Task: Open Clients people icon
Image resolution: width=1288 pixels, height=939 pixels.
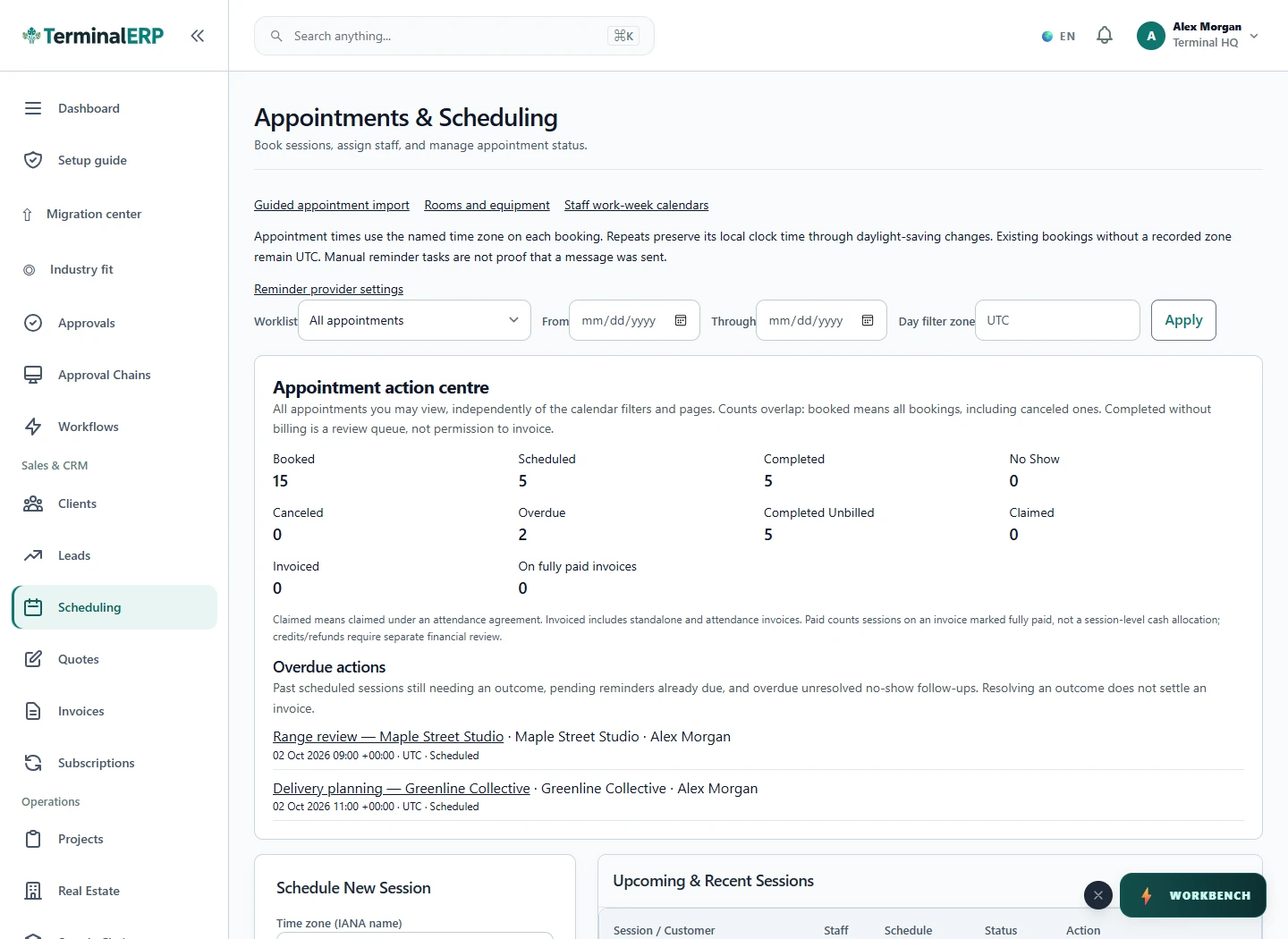Action: point(33,503)
